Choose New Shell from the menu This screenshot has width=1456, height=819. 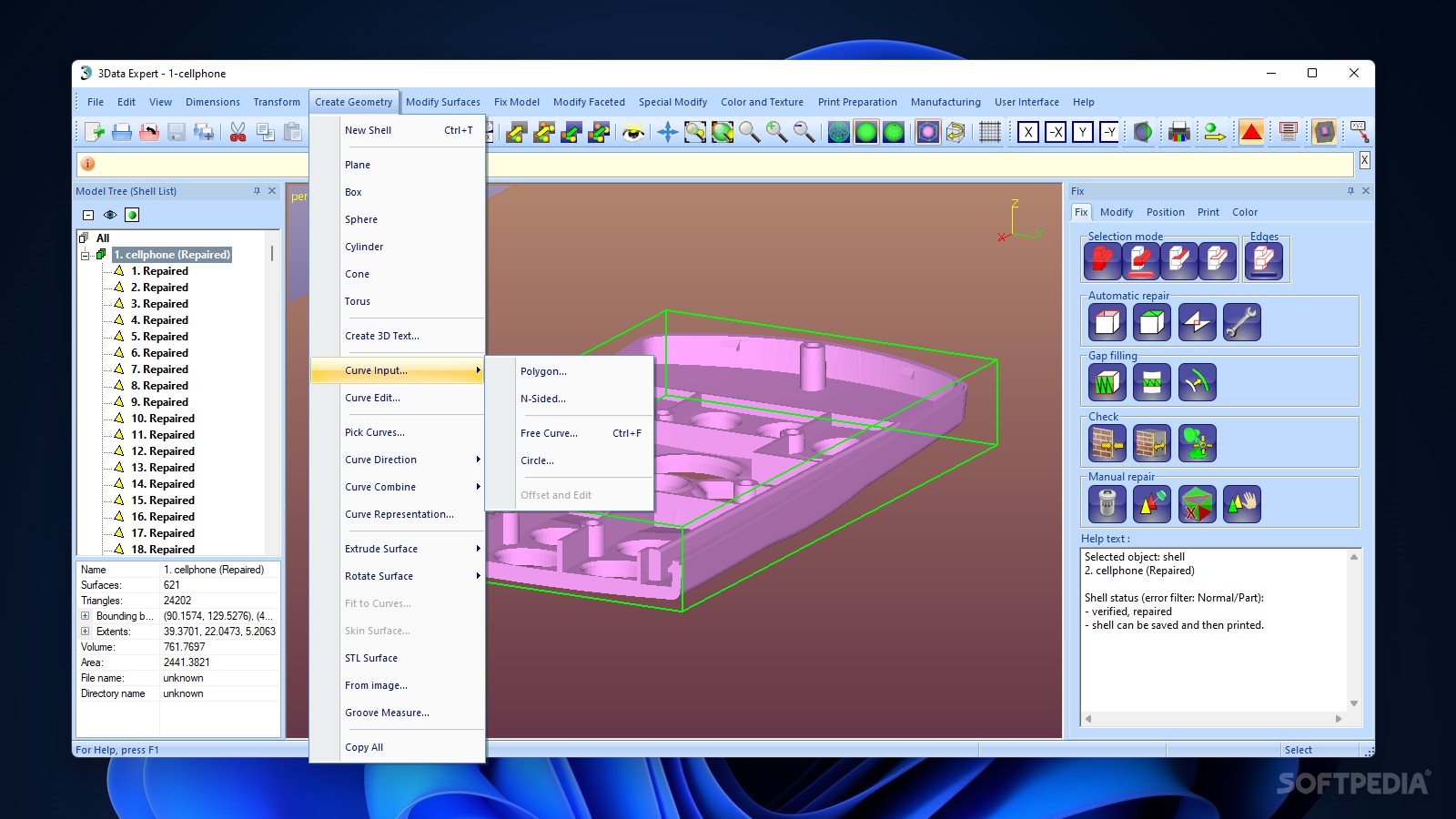pos(397,130)
